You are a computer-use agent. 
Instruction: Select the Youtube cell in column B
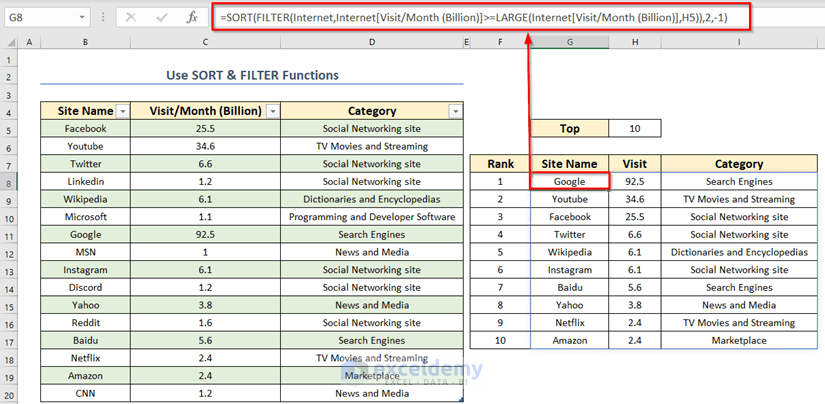(x=85, y=146)
